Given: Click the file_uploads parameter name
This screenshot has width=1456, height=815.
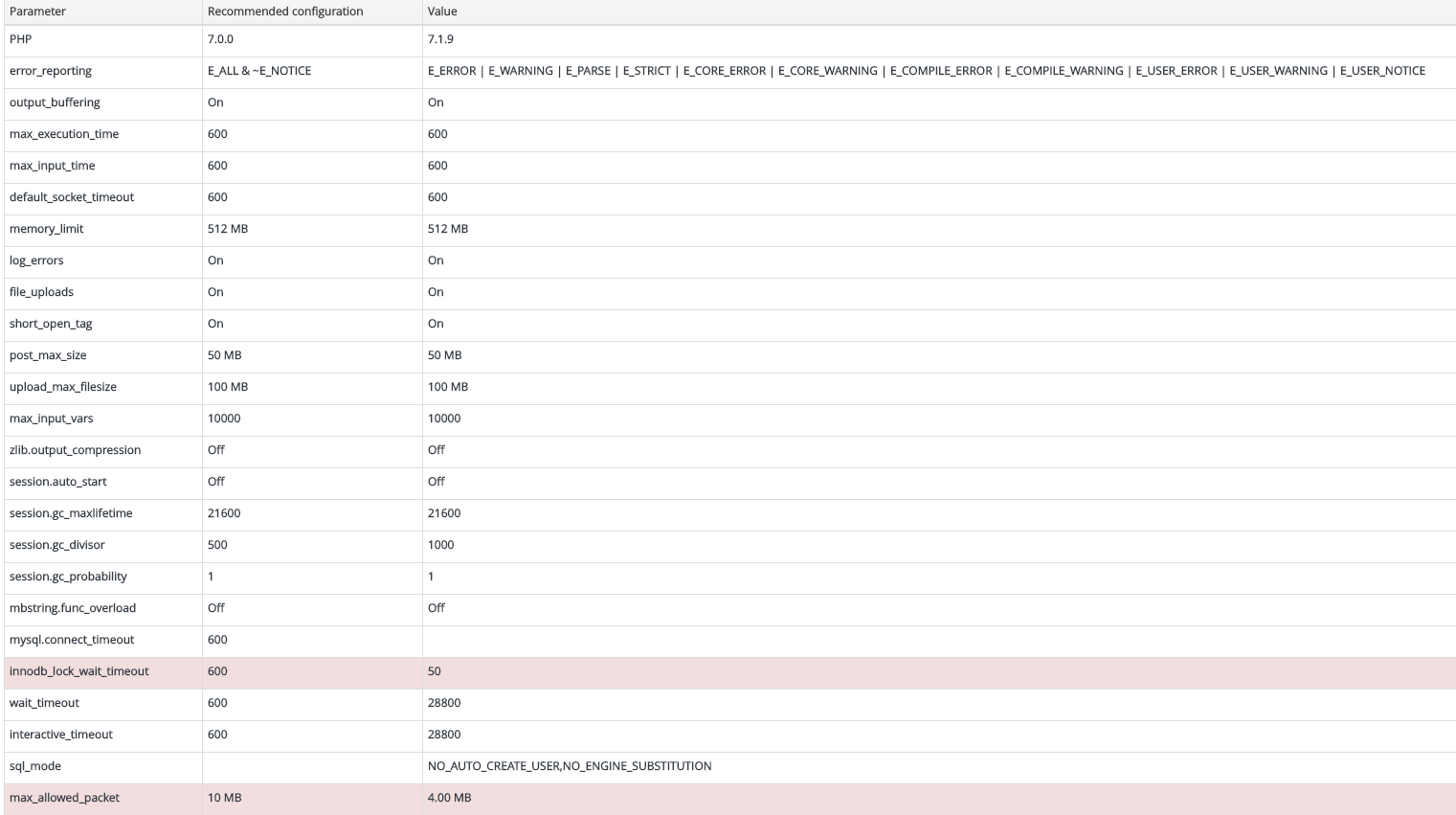Looking at the screenshot, I should [x=41, y=292].
